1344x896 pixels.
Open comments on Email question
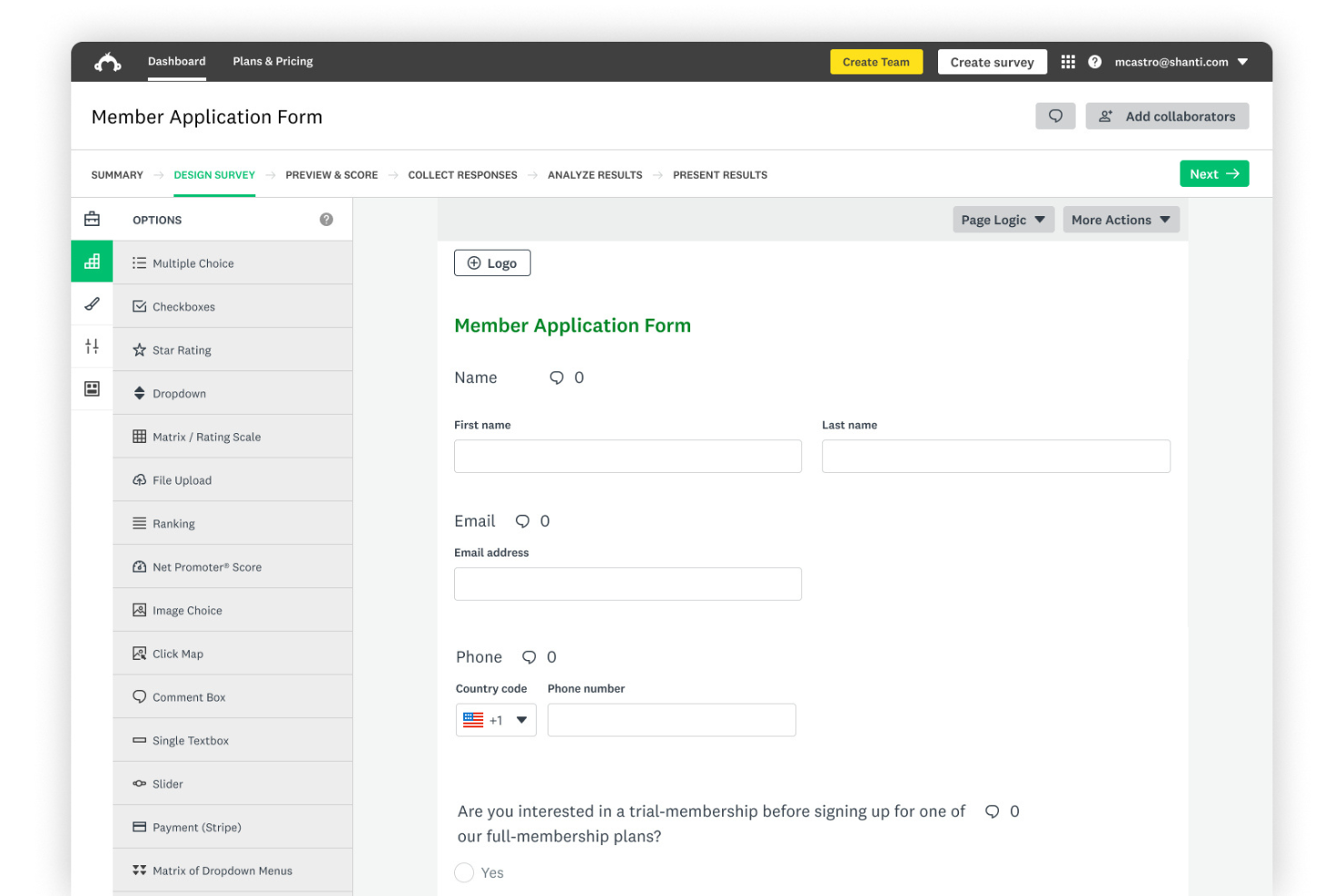522,521
